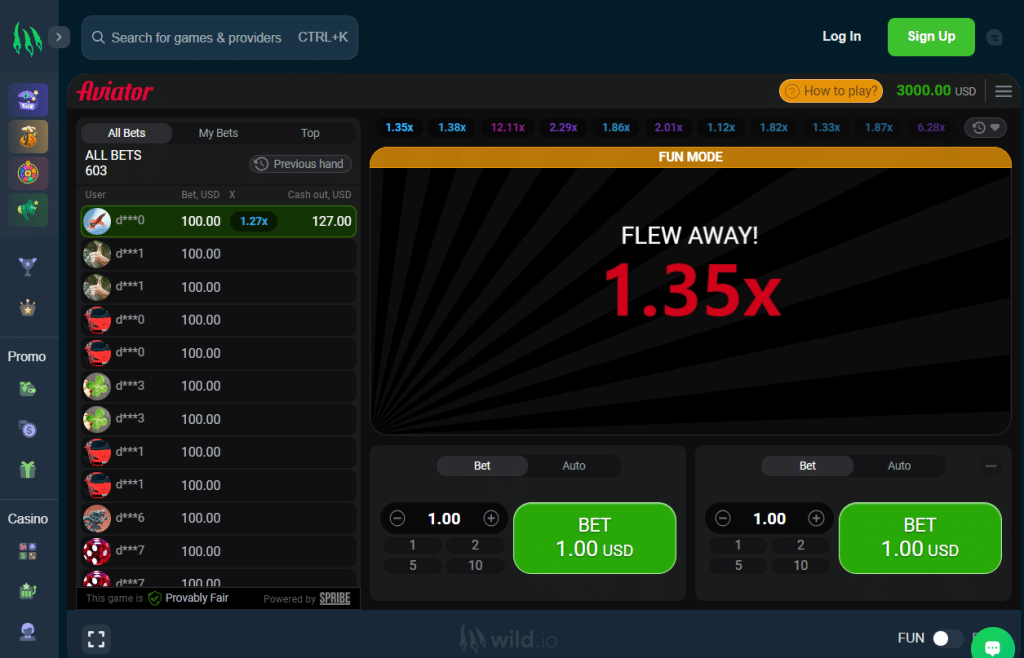The image size is (1024, 658).
Task: Edit the right panel 1.00 bet amount
Action: pos(769,518)
